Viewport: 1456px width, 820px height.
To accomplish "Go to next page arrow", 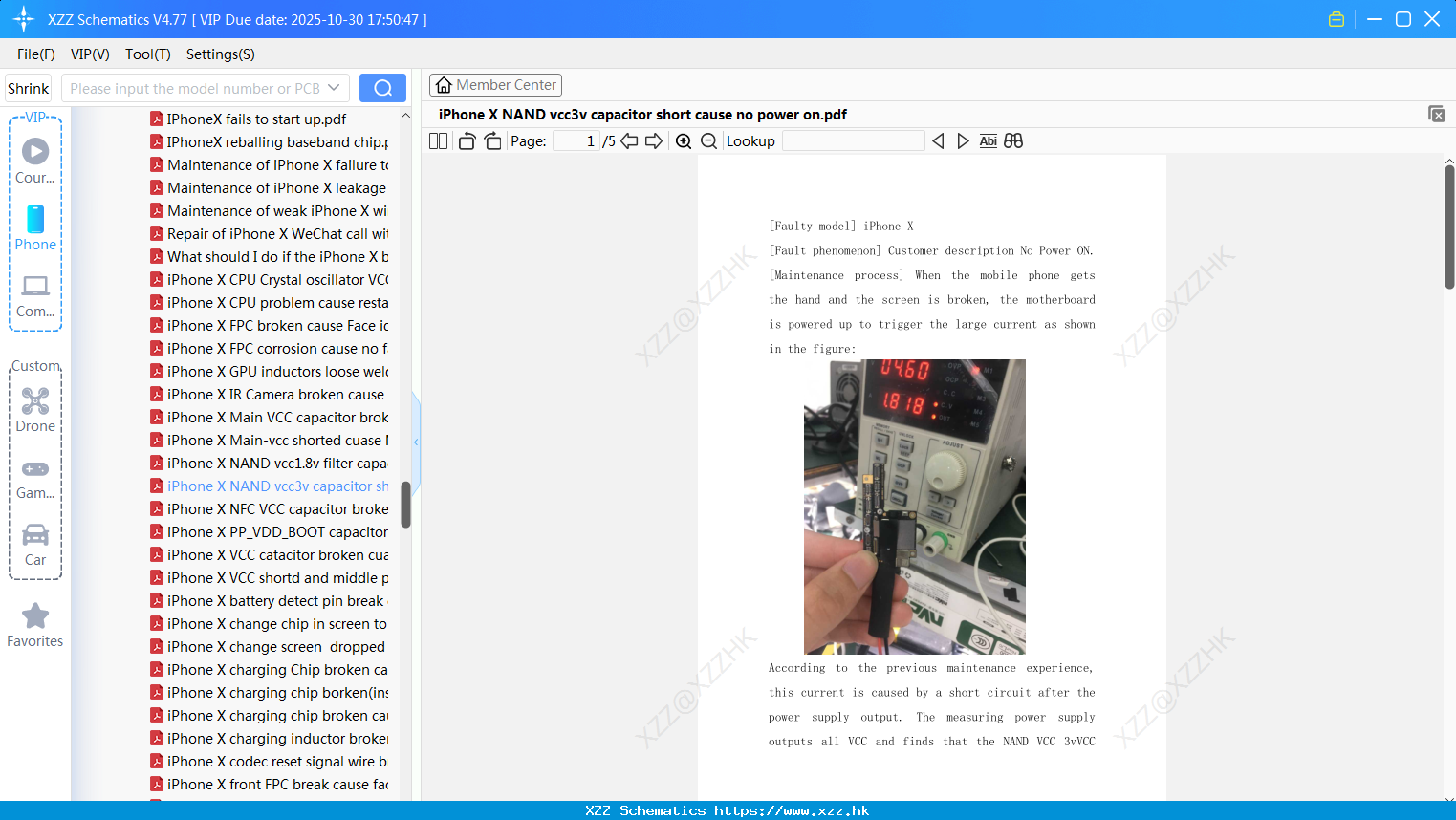I will pyautogui.click(x=654, y=140).
